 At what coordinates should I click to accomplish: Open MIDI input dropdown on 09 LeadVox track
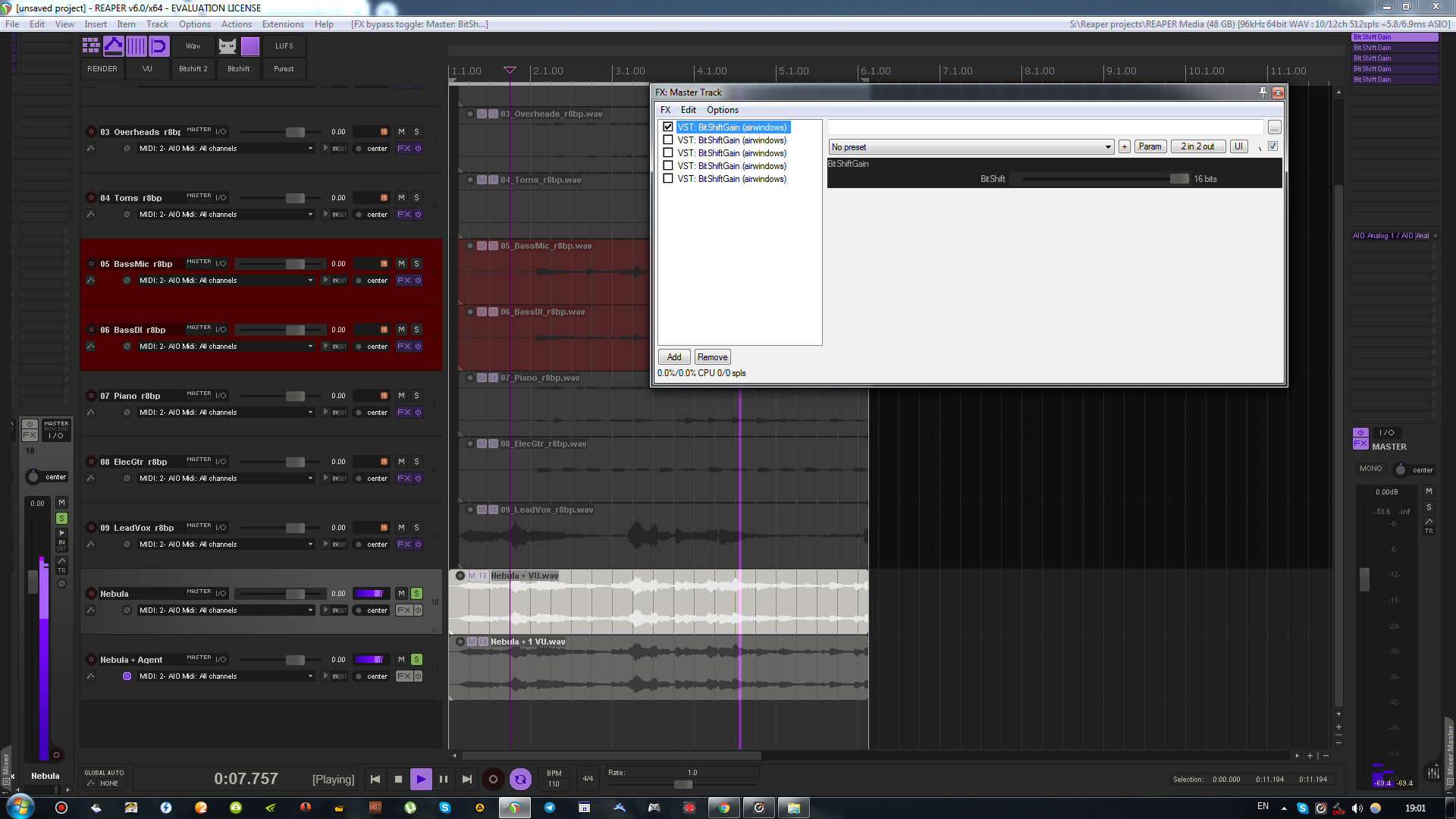pos(226,544)
